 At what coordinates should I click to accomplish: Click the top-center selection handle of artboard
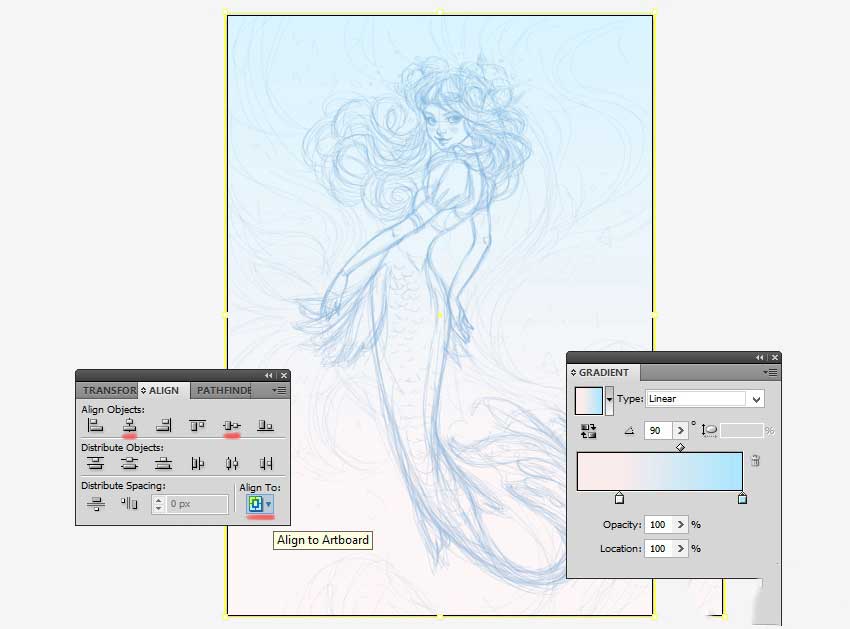coord(440,11)
